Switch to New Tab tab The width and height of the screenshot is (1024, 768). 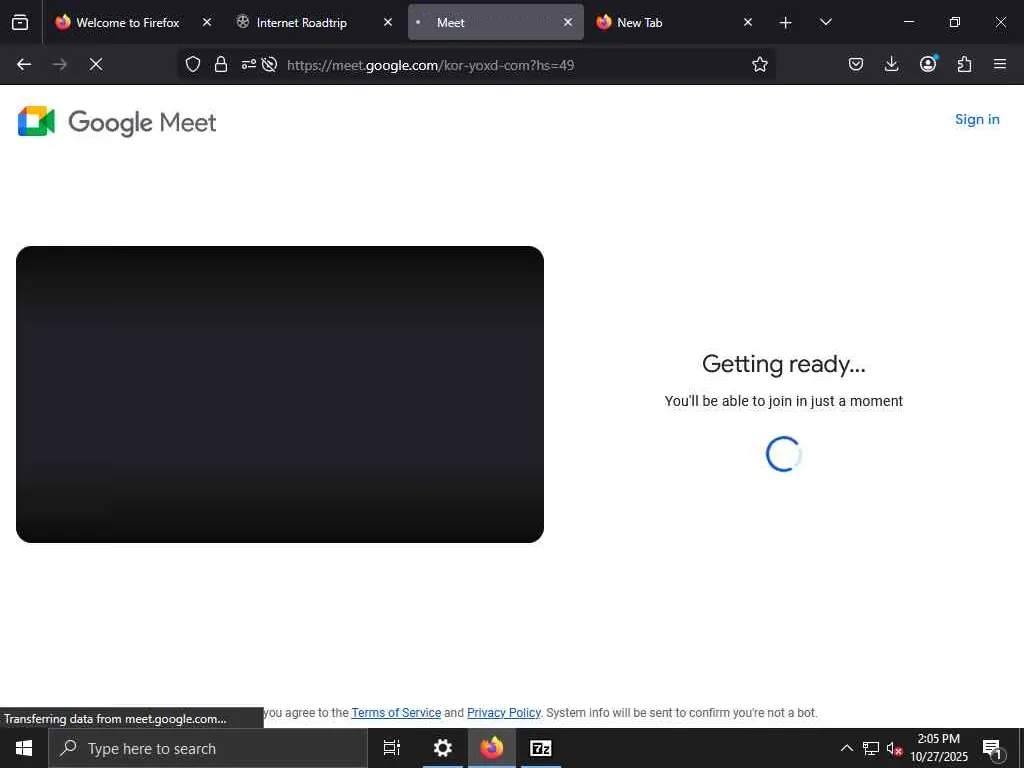639,23
